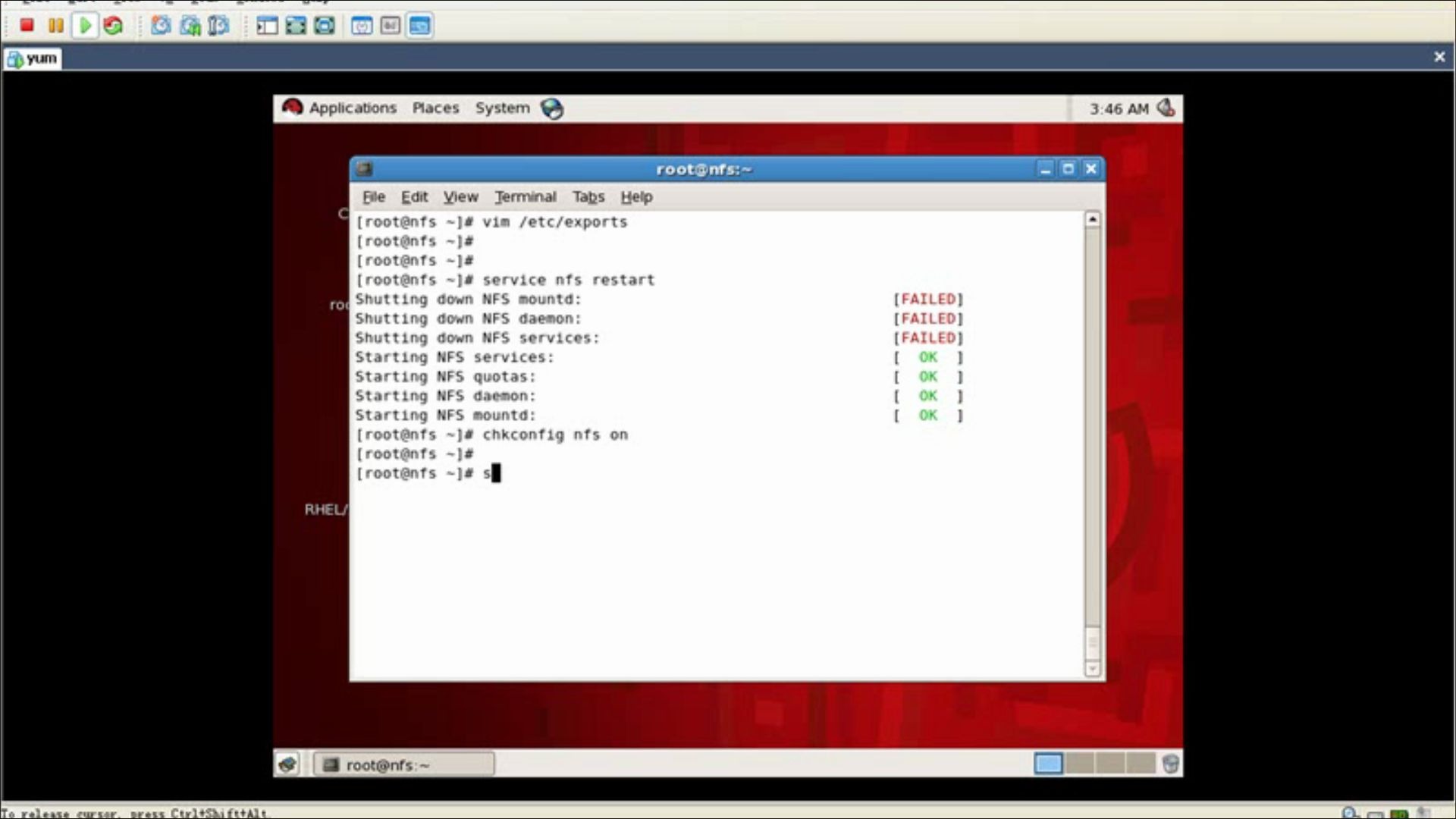
Task: Resume the VM with the green play button
Action: (x=85, y=25)
